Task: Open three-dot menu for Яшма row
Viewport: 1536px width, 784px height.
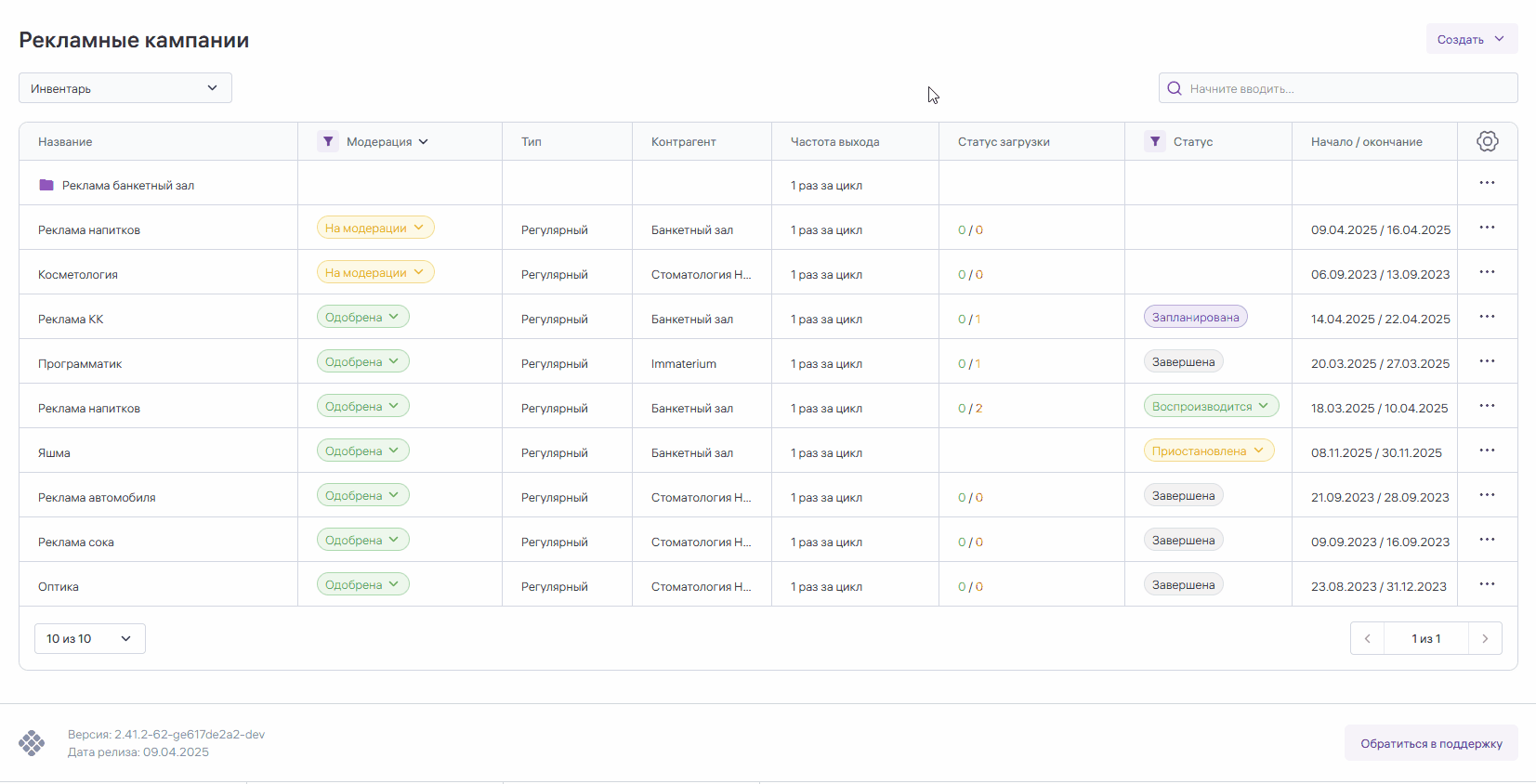Action: click(x=1487, y=451)
